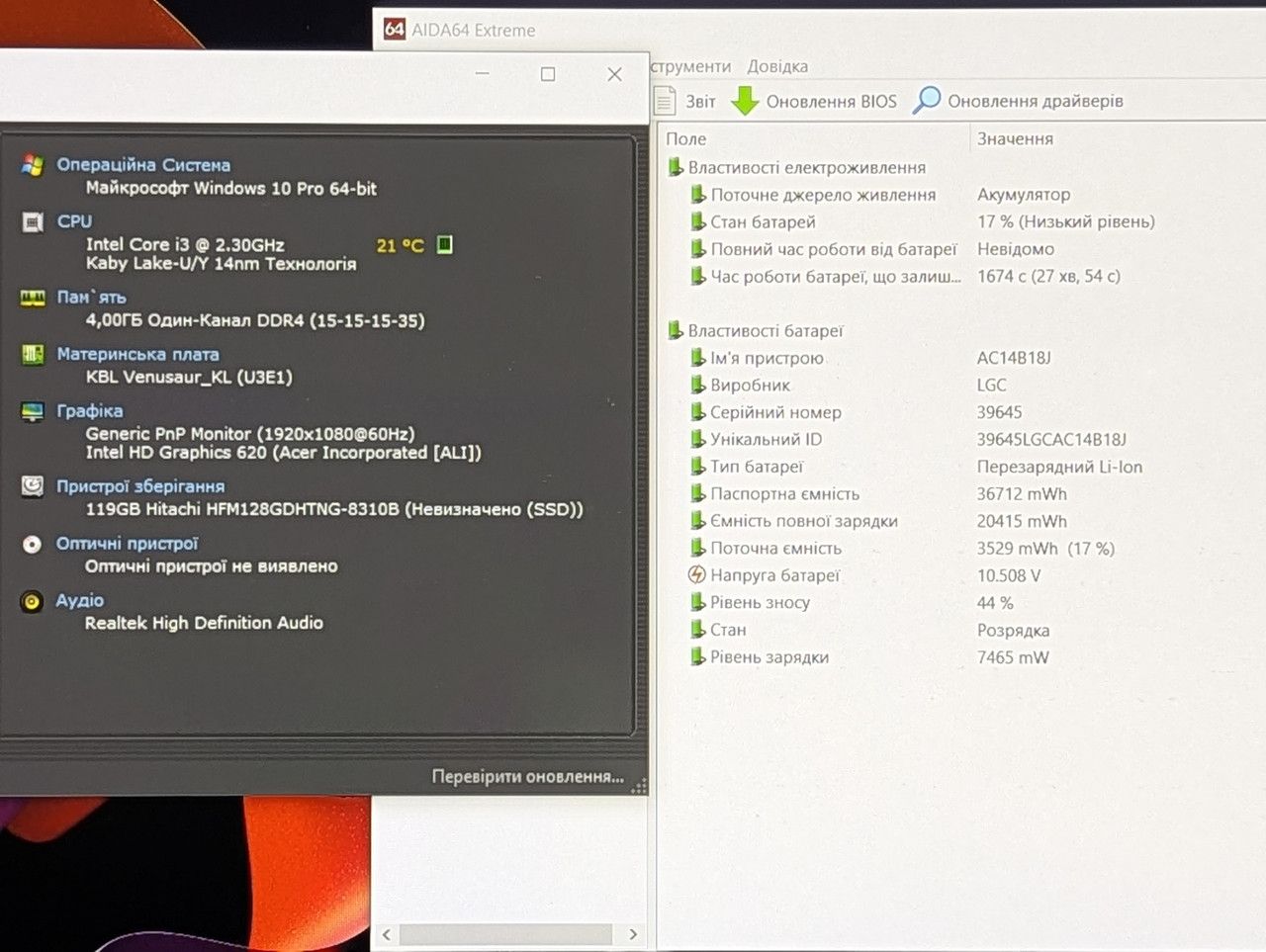Maximize the system summary window
The image size is (1266, 952).
[x=548, y=73]
